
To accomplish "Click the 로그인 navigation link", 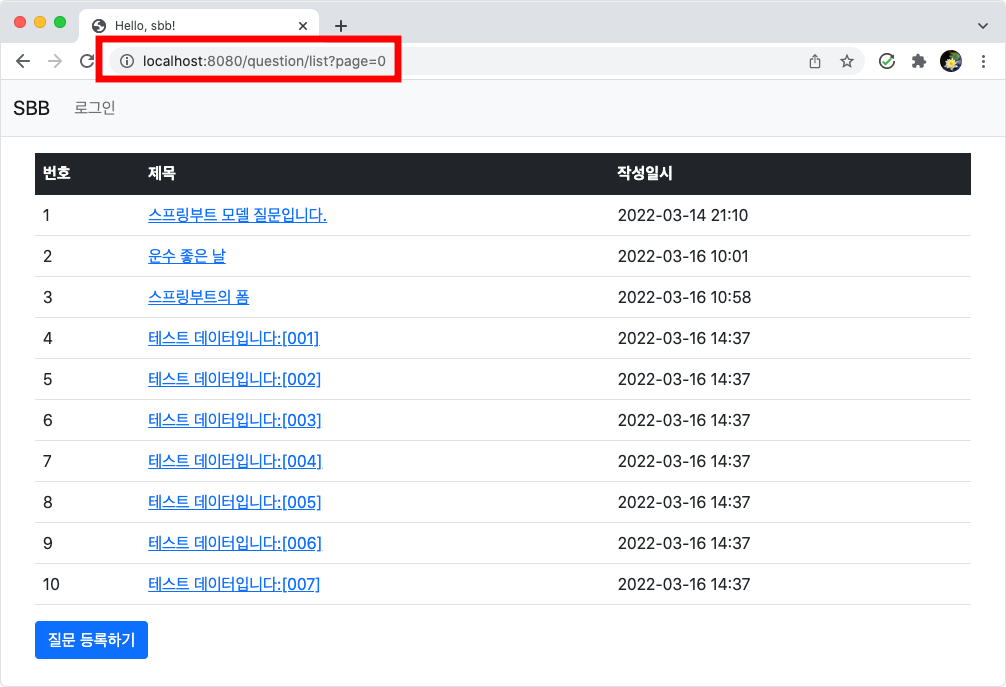I will [x=94, y=108].
